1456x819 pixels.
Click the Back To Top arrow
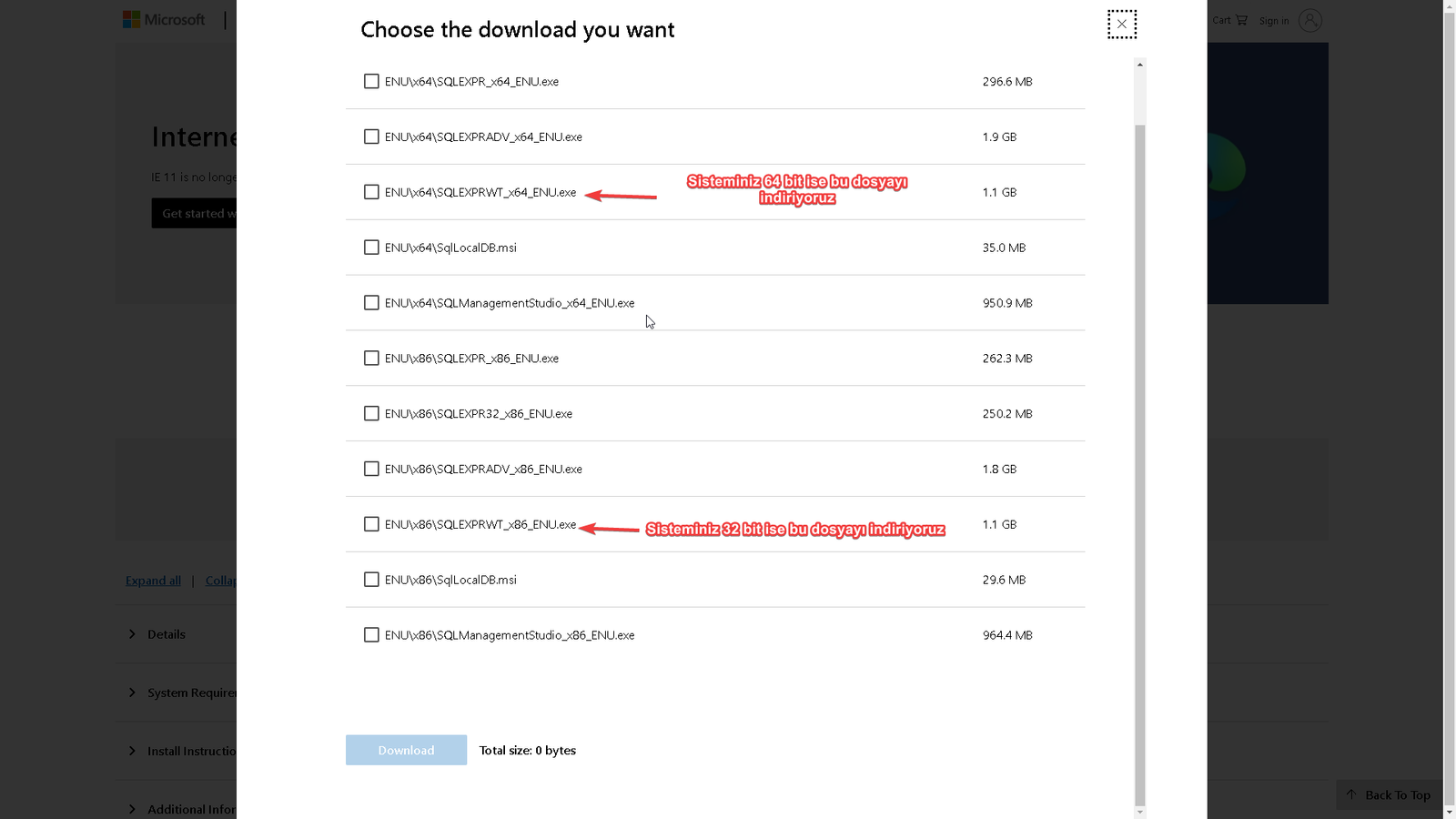[x=1351, y=794]
